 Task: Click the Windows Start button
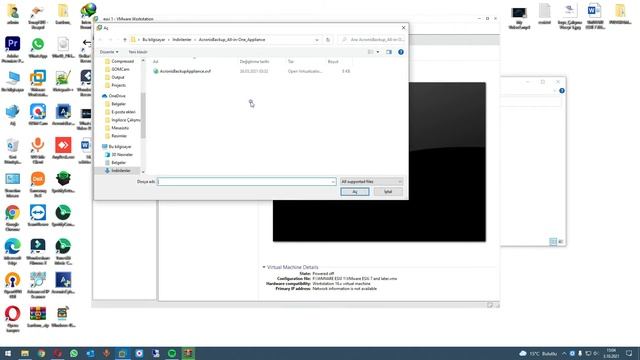tap(8, 353)
